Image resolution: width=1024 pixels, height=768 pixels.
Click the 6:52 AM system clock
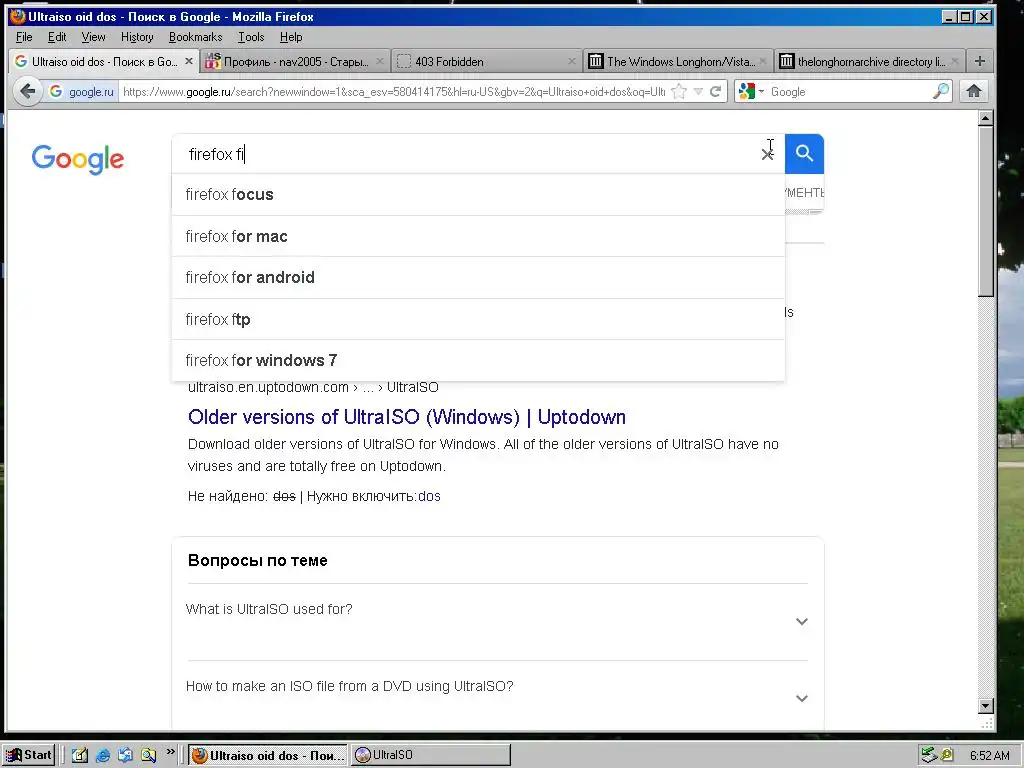pos(989,756)
